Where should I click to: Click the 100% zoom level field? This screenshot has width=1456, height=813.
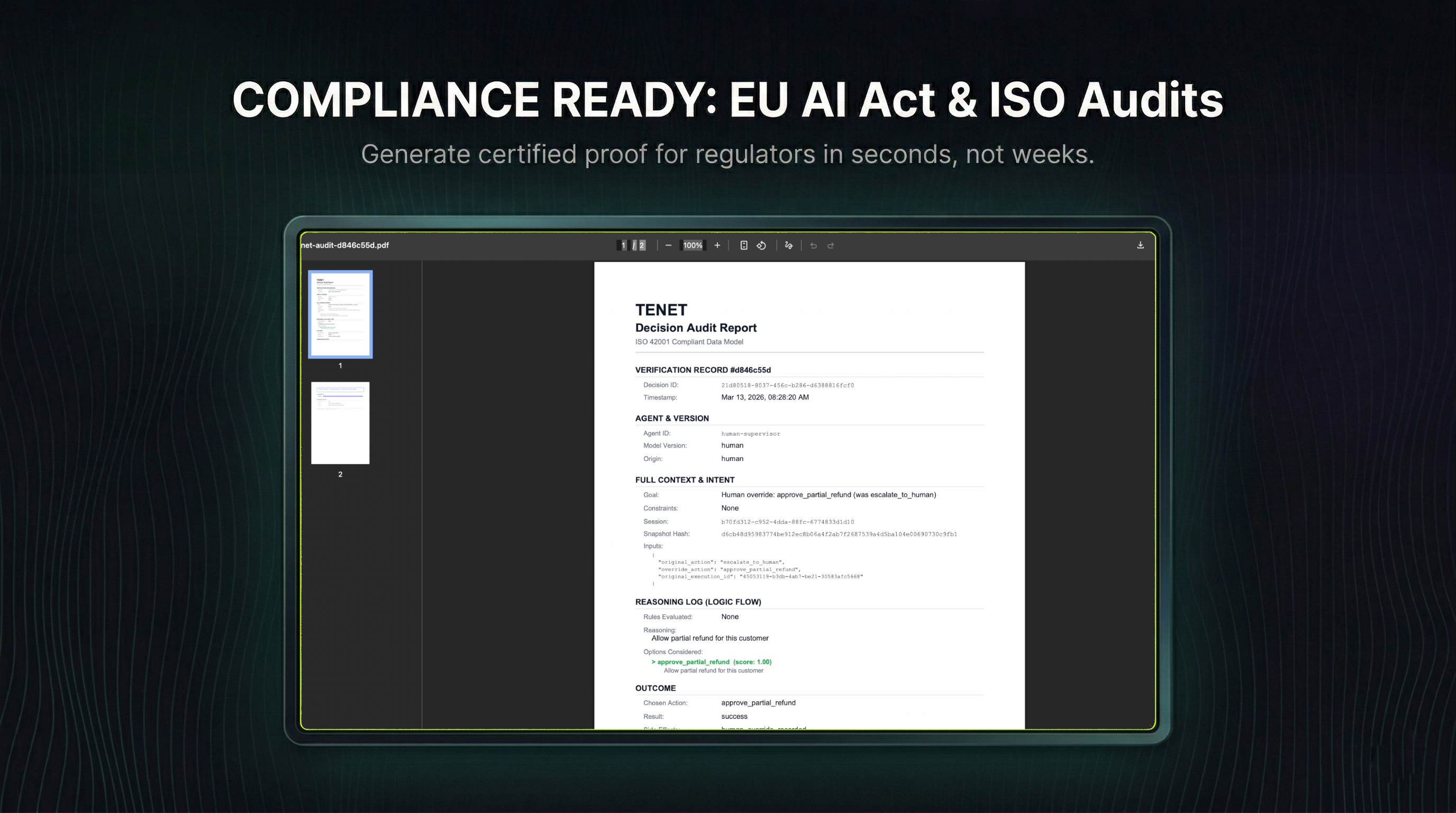point(693,246)
